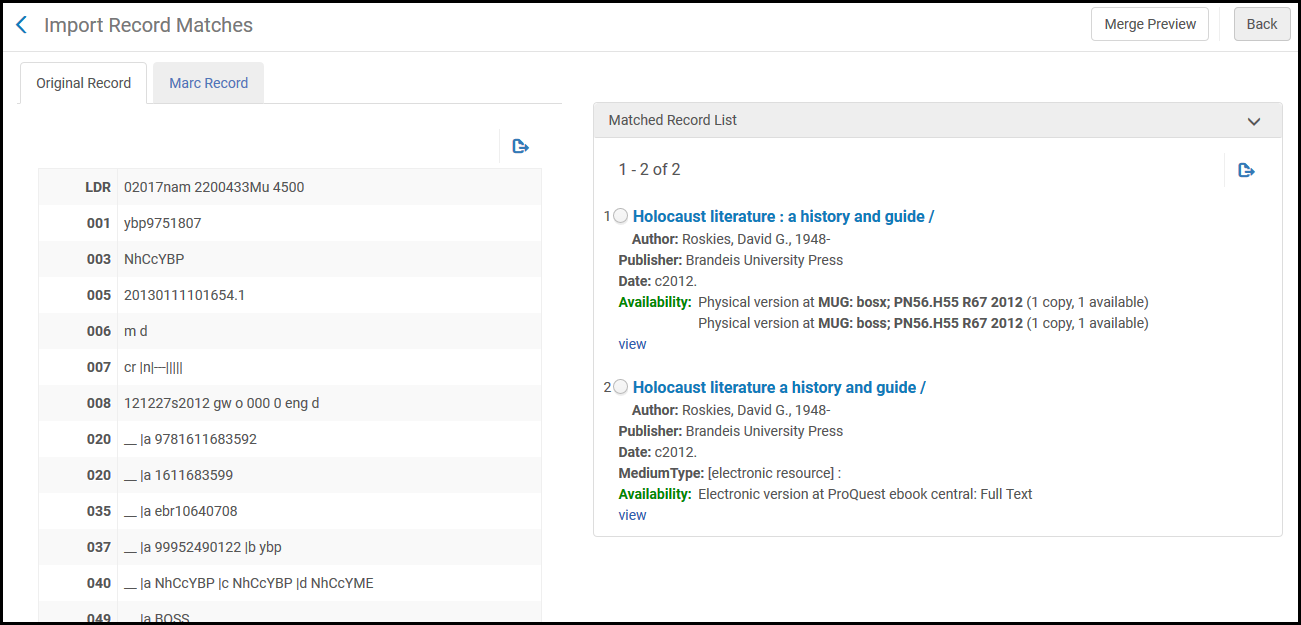Select the ISBN 9781611683592 field row
This screenshot has height=625, width=1301.
(x=290, y=439)
